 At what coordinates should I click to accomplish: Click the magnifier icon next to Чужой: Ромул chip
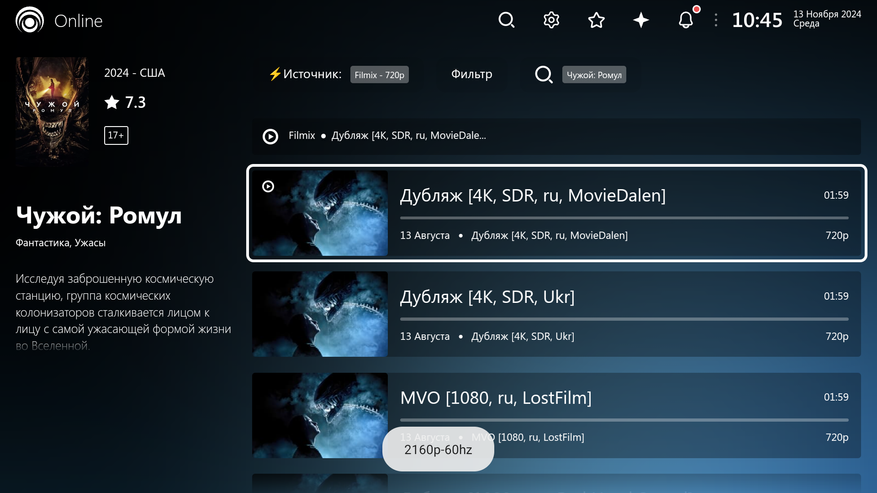[544, 74]
